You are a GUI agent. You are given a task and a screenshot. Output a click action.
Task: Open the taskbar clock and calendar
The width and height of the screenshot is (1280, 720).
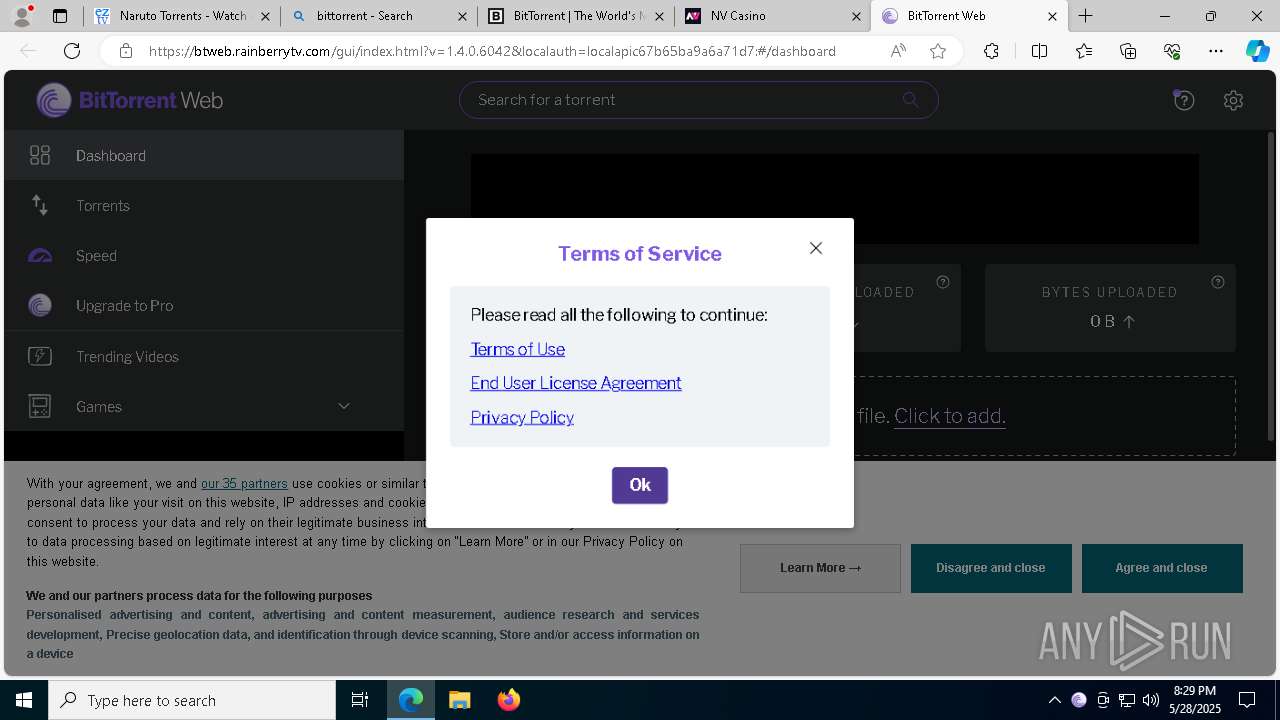point(1195,700)
